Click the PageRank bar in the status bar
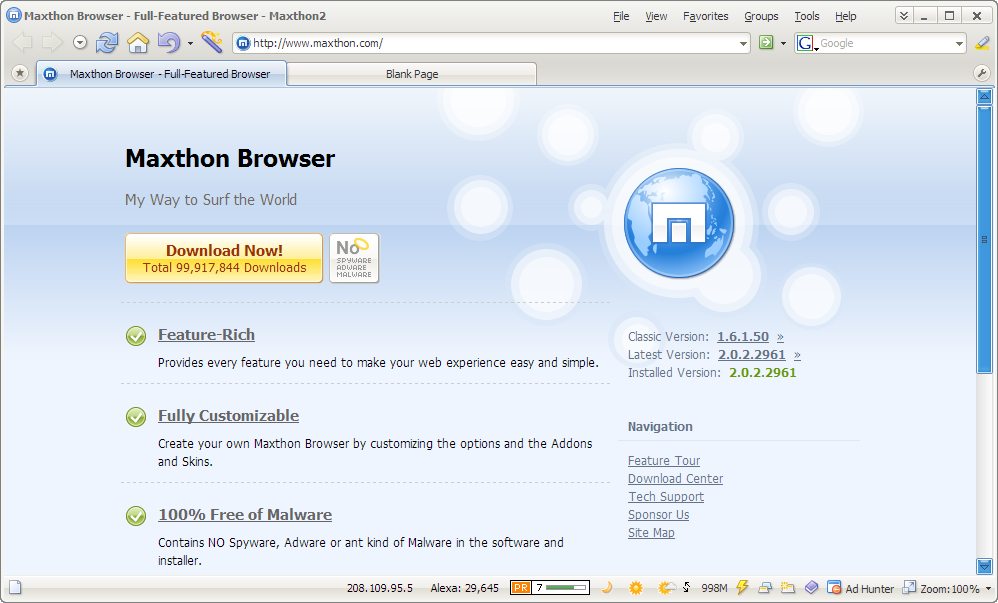Image resolution: width=998 pixels, height=603 pixels. coord(548,588)
